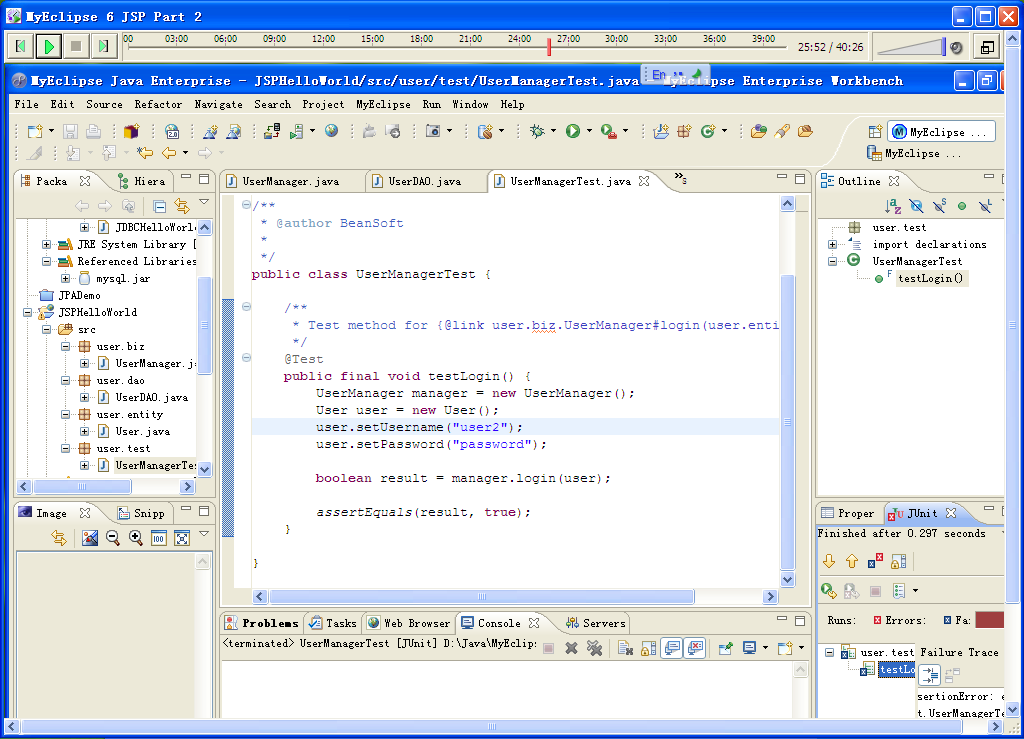The height and width of the screenshot is (739, 1024).
Task: Toggle Show Console on Standard Error change
Action: pos(696,648)
